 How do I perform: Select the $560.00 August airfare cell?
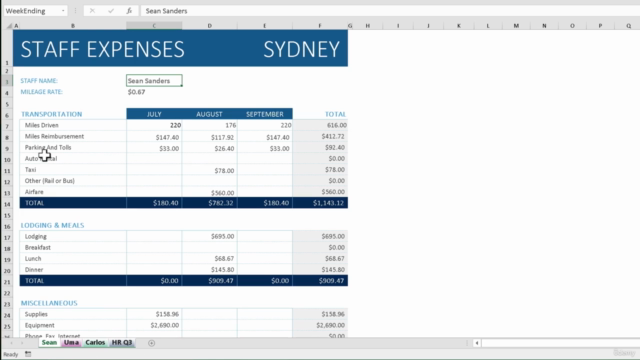pyautogui.click(x=209, y=192)
